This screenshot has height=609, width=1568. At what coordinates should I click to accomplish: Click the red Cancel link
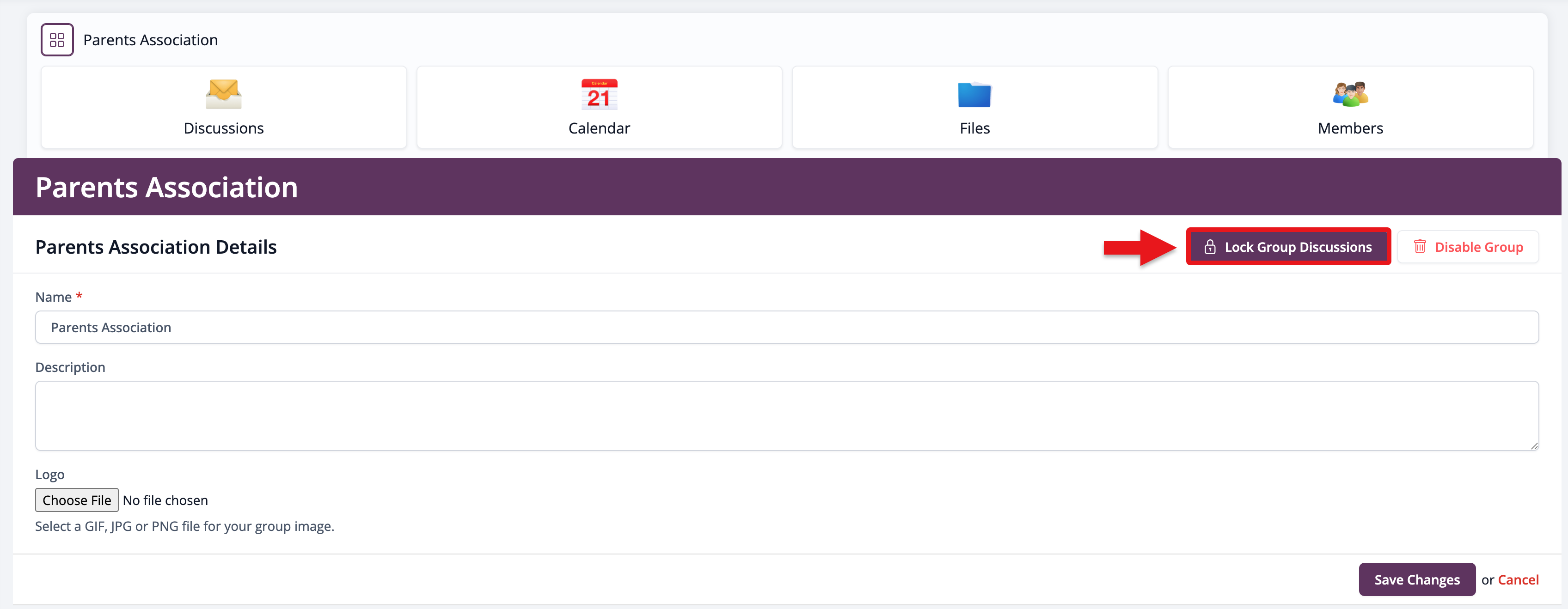pyautogui.click(x=1518, y=580)
